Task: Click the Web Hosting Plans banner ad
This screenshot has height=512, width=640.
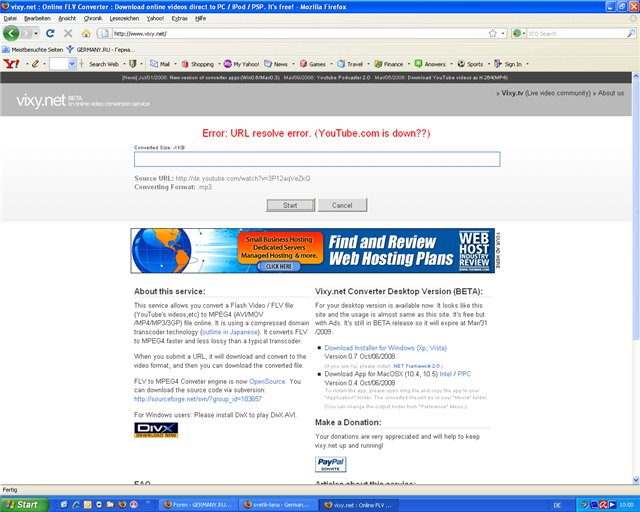Action: pos(313,251)
